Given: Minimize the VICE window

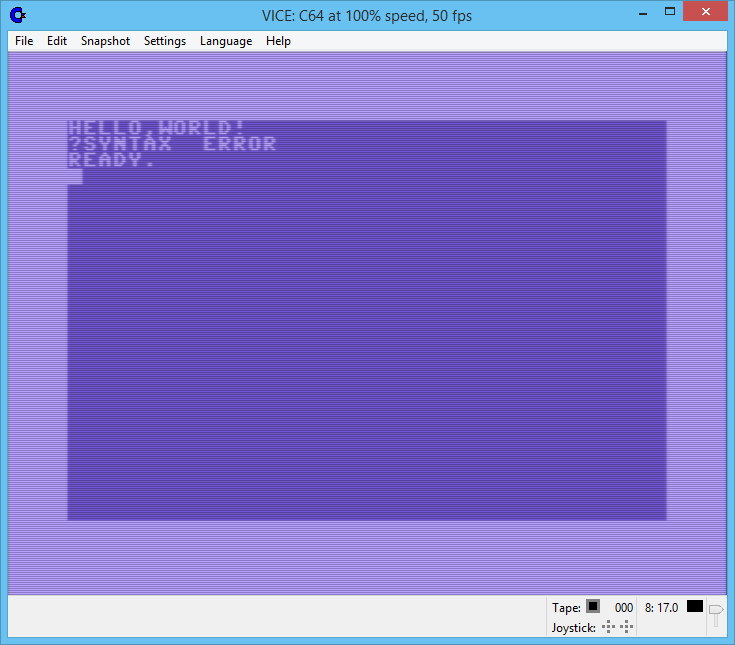Looking at the screenshot, I should (643, 13).
